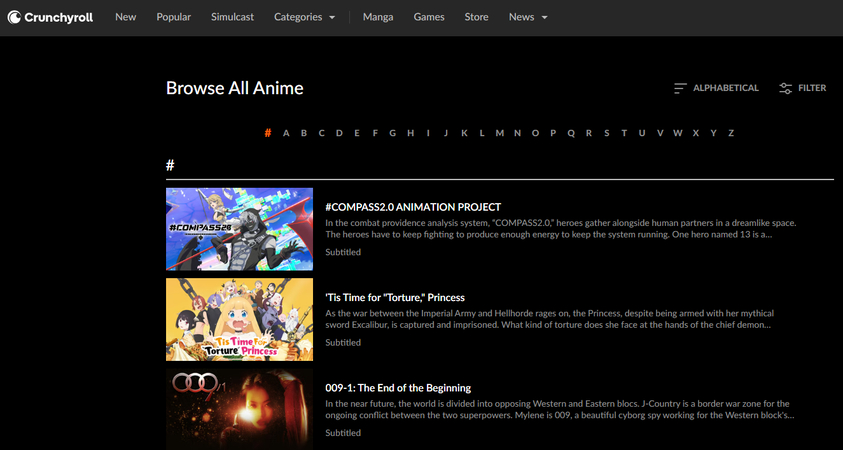
Task: Click Subtitled under 'Tis Time for Torture
Action: [x=343, y=342]
